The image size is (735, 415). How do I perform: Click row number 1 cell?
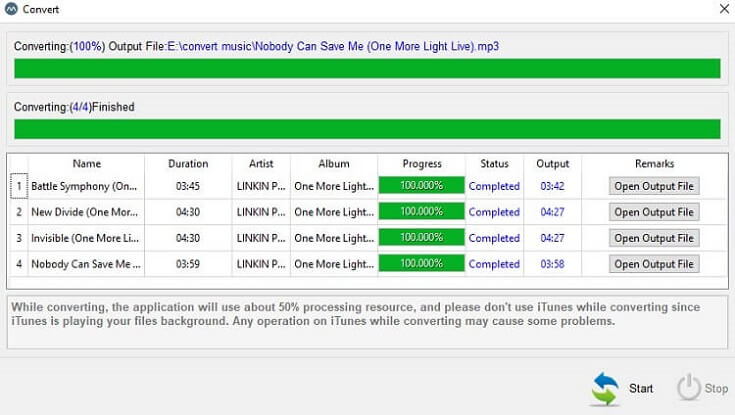[x=19, y=186]
